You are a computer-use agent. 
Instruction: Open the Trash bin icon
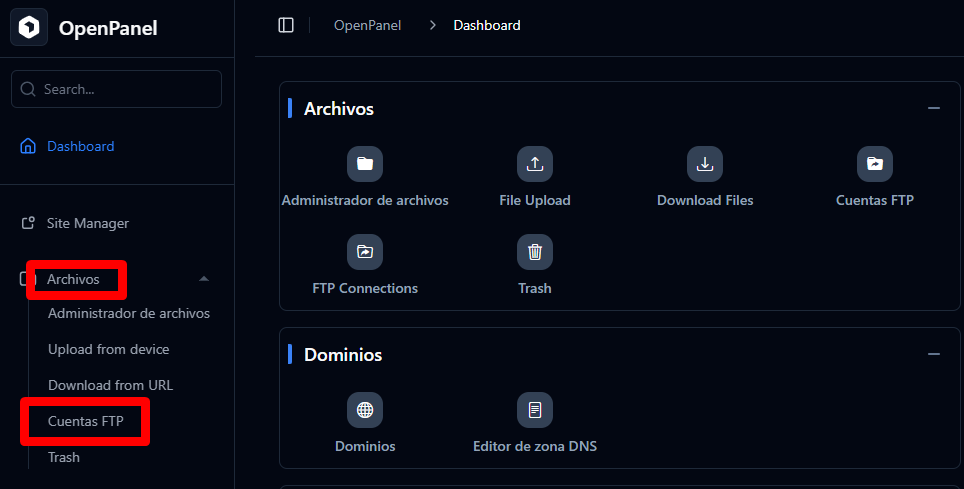[x=535, y=252]
